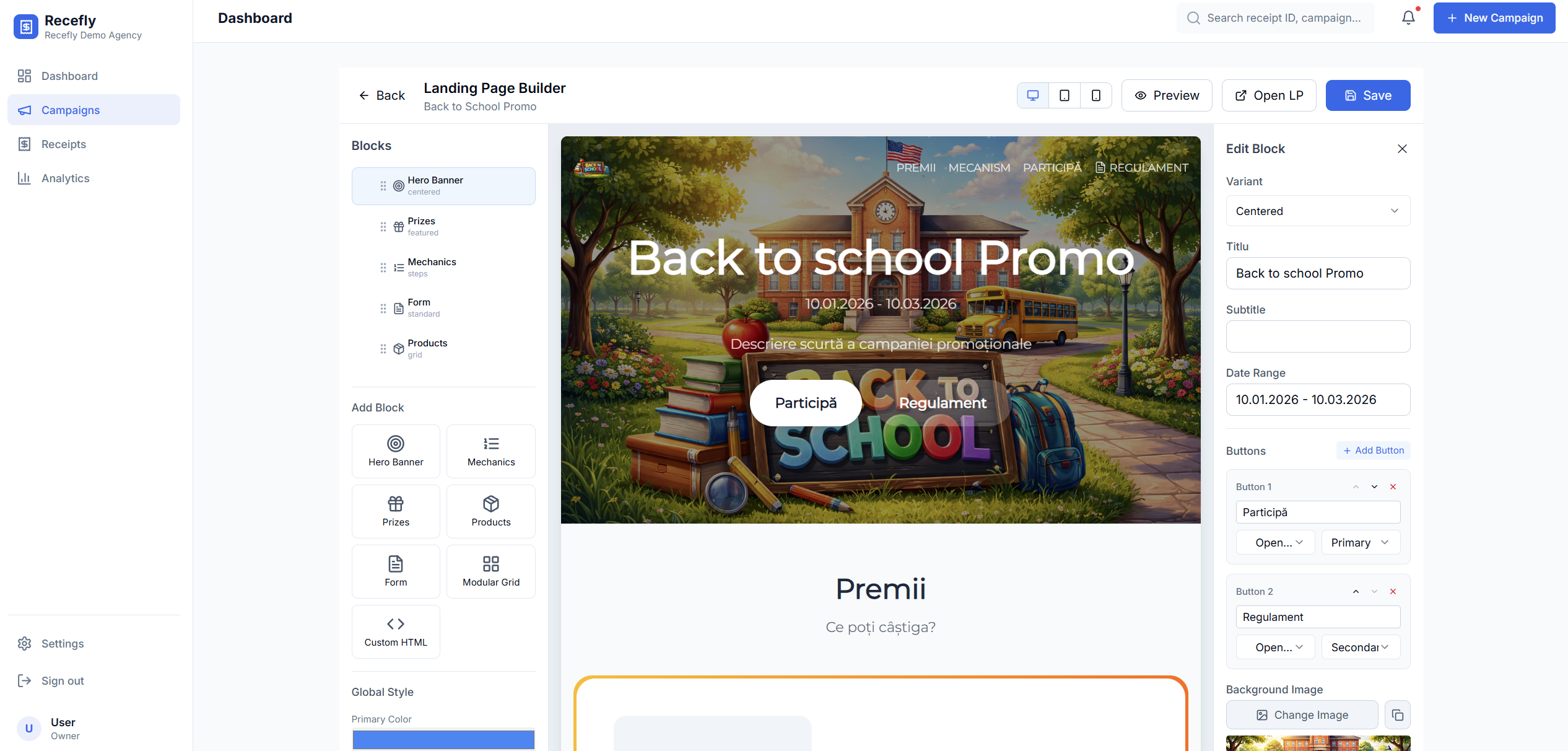
Task: Add a Hero Banner block
Action: [x=396, y=451]
